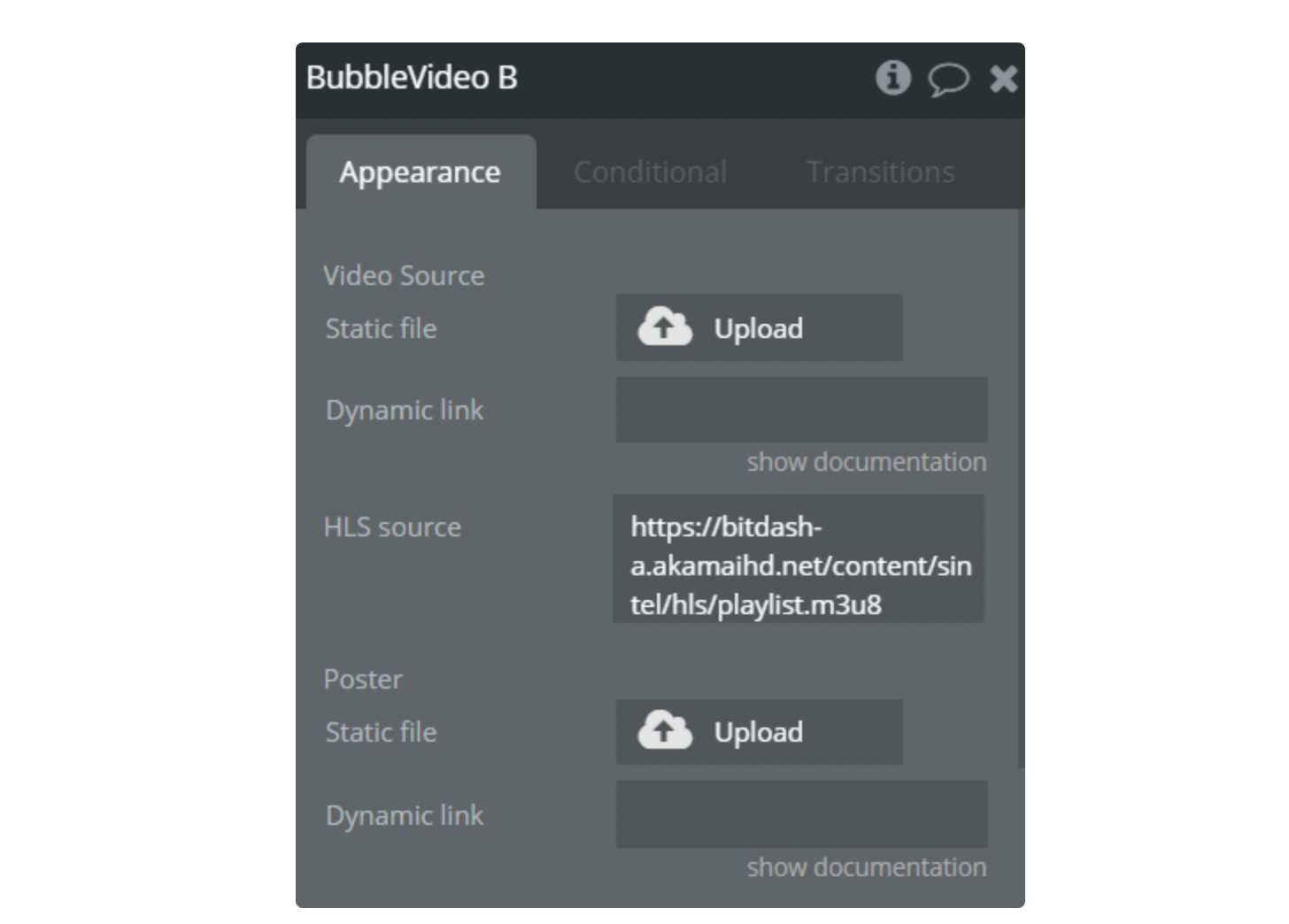Click the comment speech bubble icon
Image resolution: width=1289 pixels, height=924 pixels.
[x=948, y=80]
